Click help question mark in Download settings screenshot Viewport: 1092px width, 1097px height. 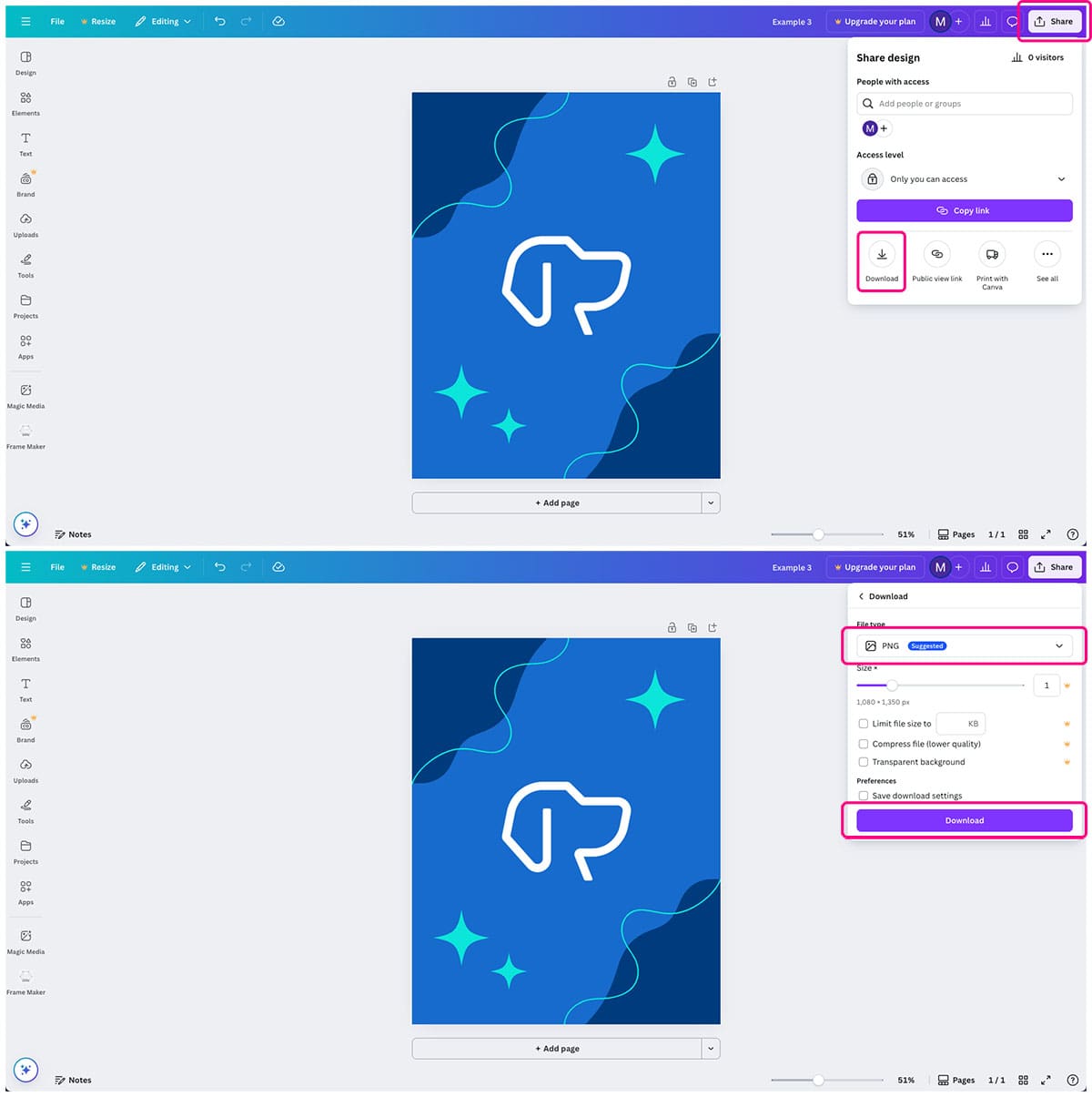point(1073,1080)
